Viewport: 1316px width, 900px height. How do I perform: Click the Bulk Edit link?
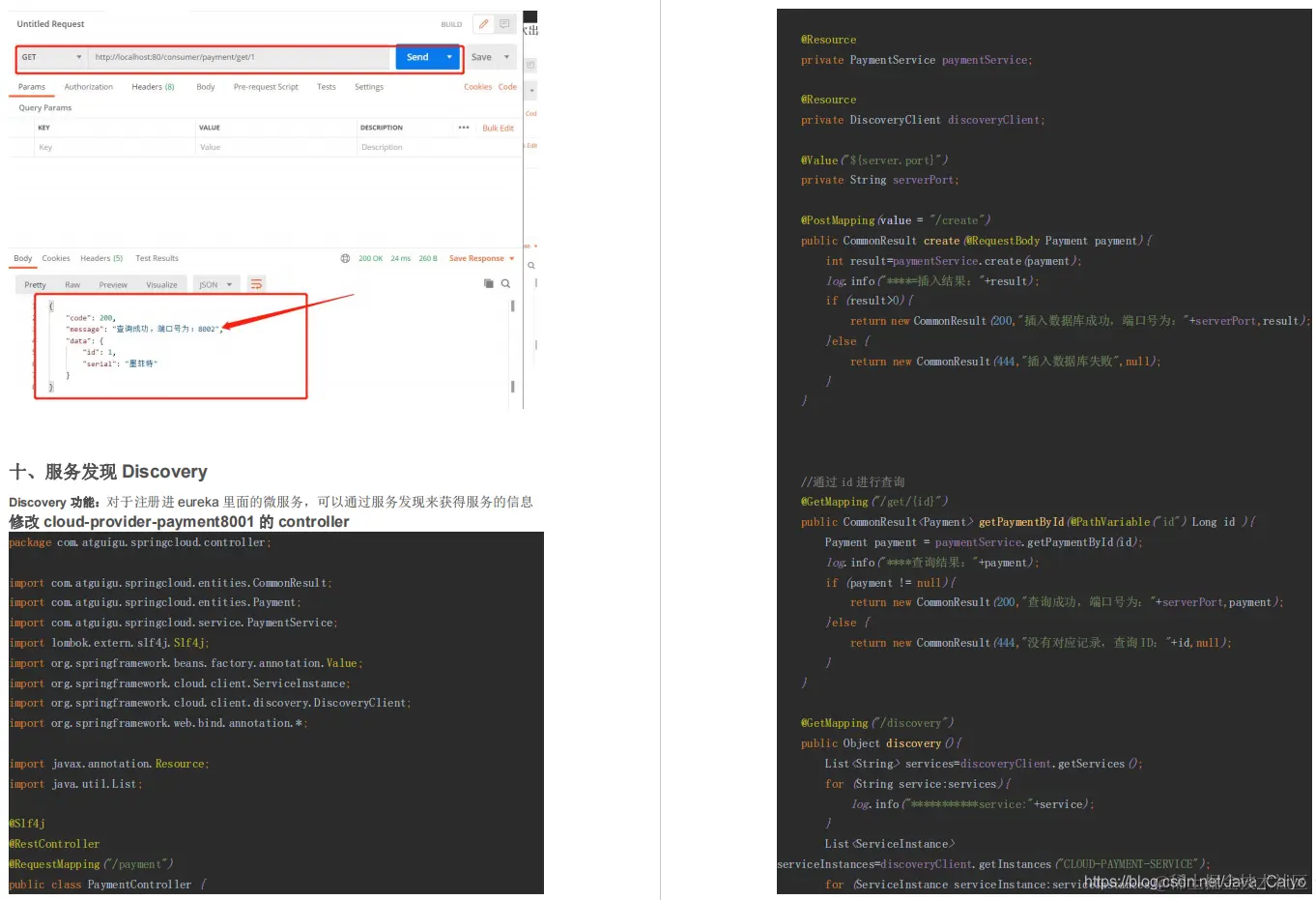coord(498,128)
